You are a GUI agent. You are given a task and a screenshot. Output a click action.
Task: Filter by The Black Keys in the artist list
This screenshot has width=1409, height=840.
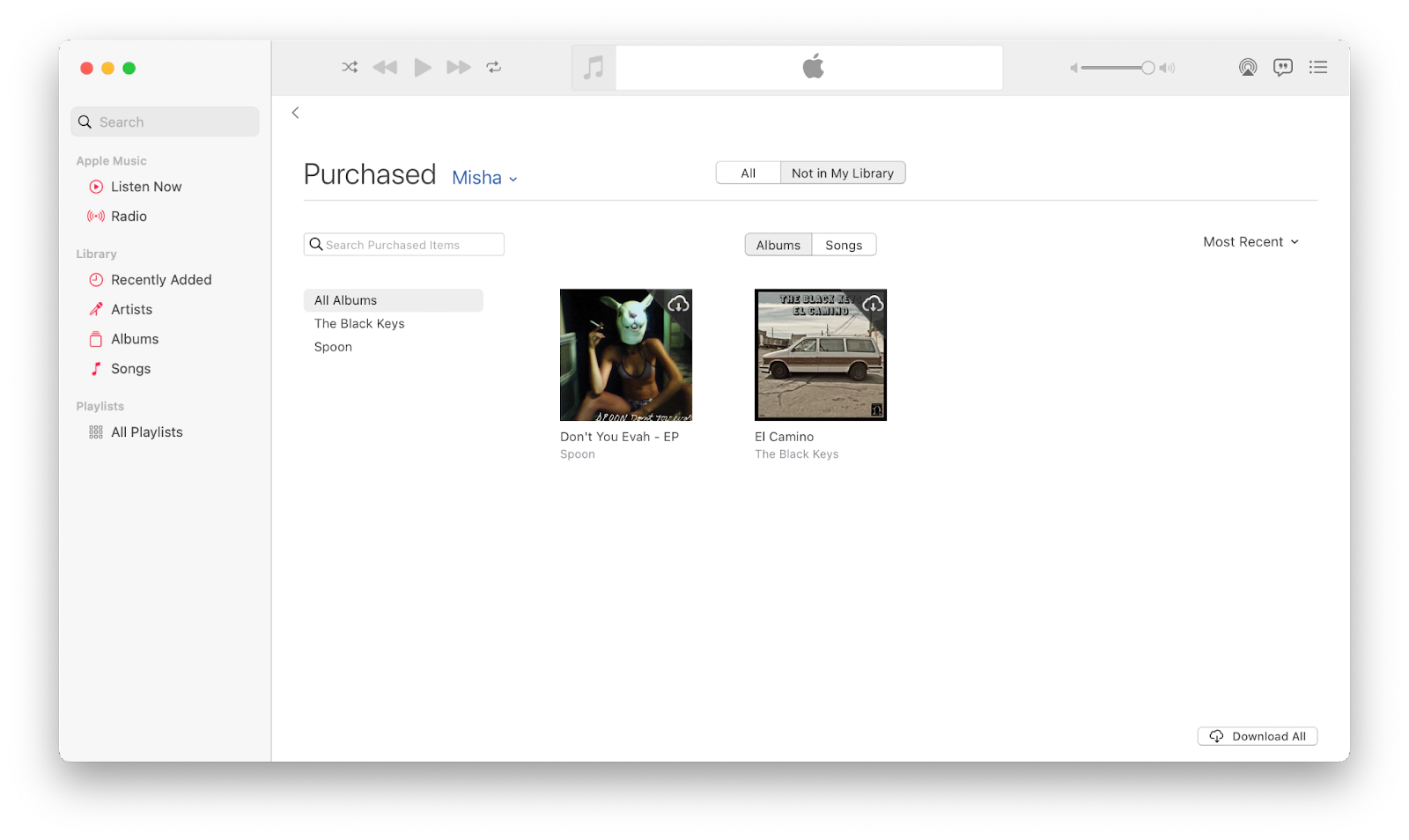point(359,324)
